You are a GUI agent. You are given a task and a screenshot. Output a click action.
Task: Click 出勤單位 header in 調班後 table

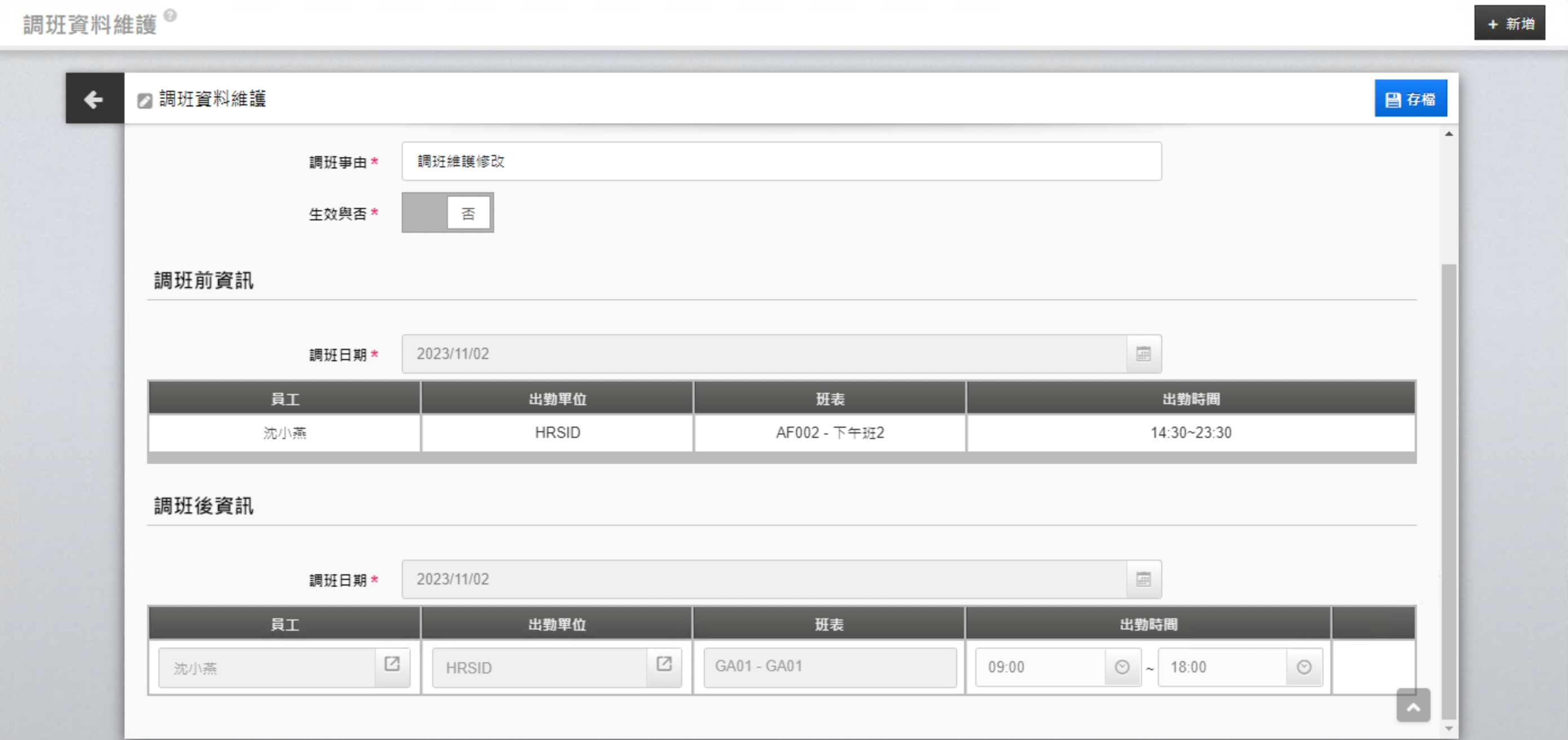click(x=557, y=624)
